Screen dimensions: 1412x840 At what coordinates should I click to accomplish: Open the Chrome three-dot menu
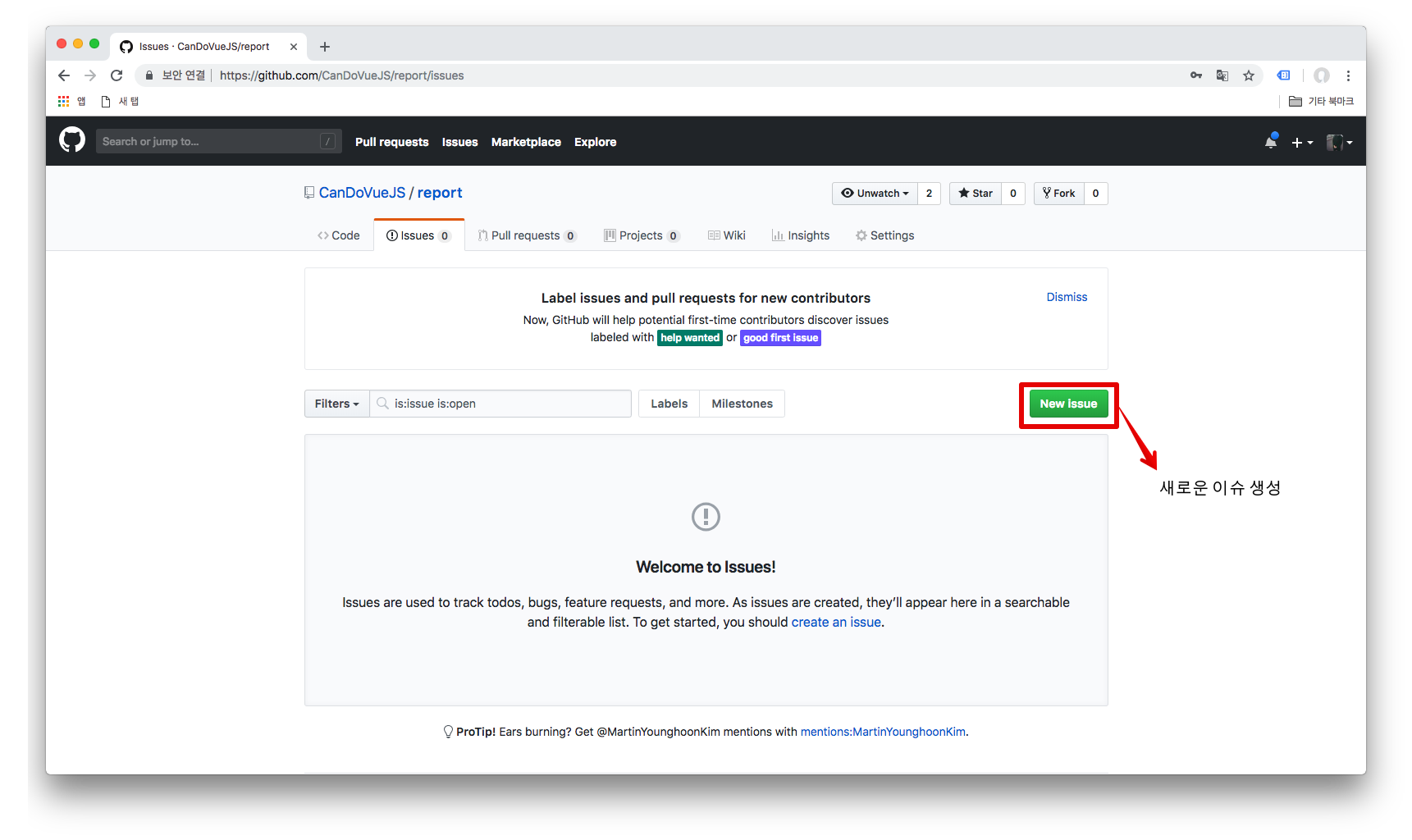(1348, 75)
